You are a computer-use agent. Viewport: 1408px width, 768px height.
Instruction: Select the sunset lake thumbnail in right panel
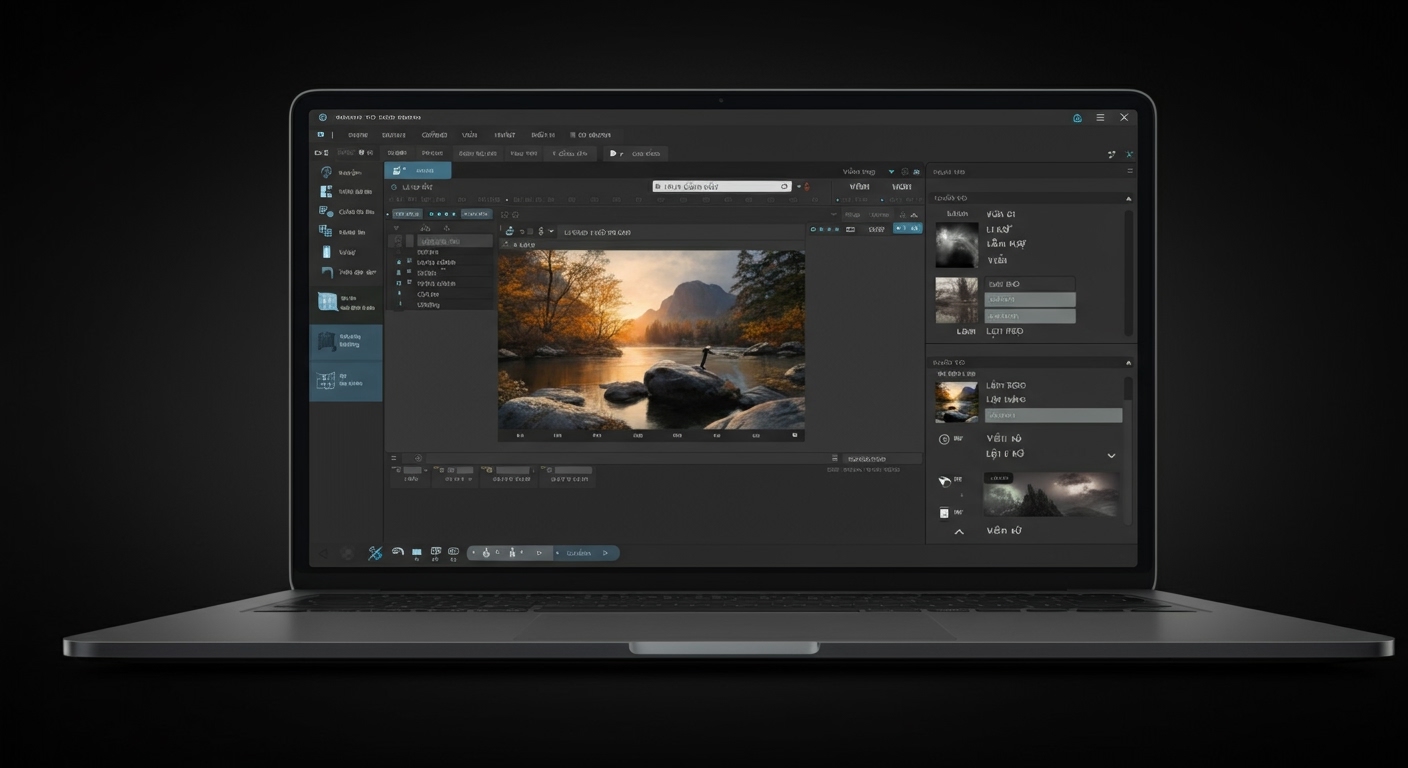[x=956, y=402]
